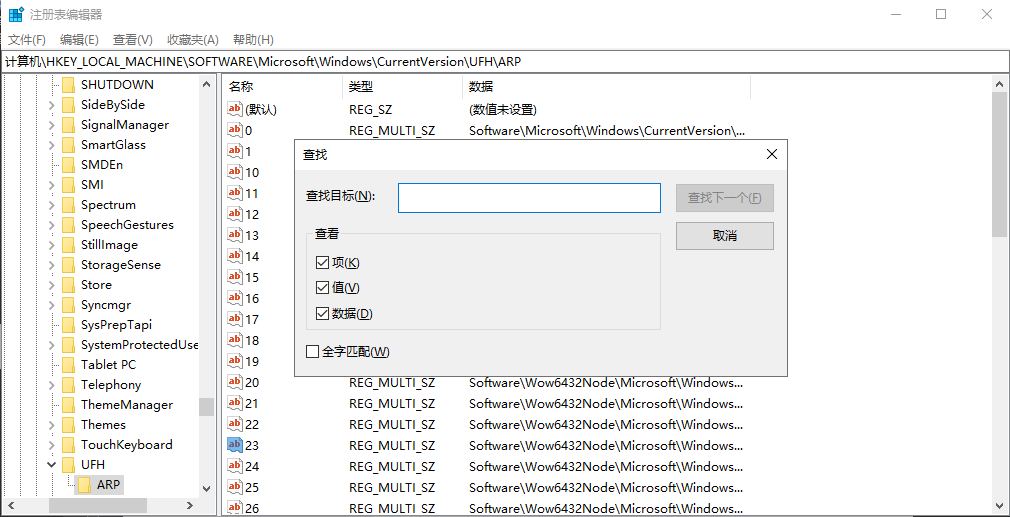Expand the SideBySide tree node
This screenshot has height=517, width=1010.
52,104
